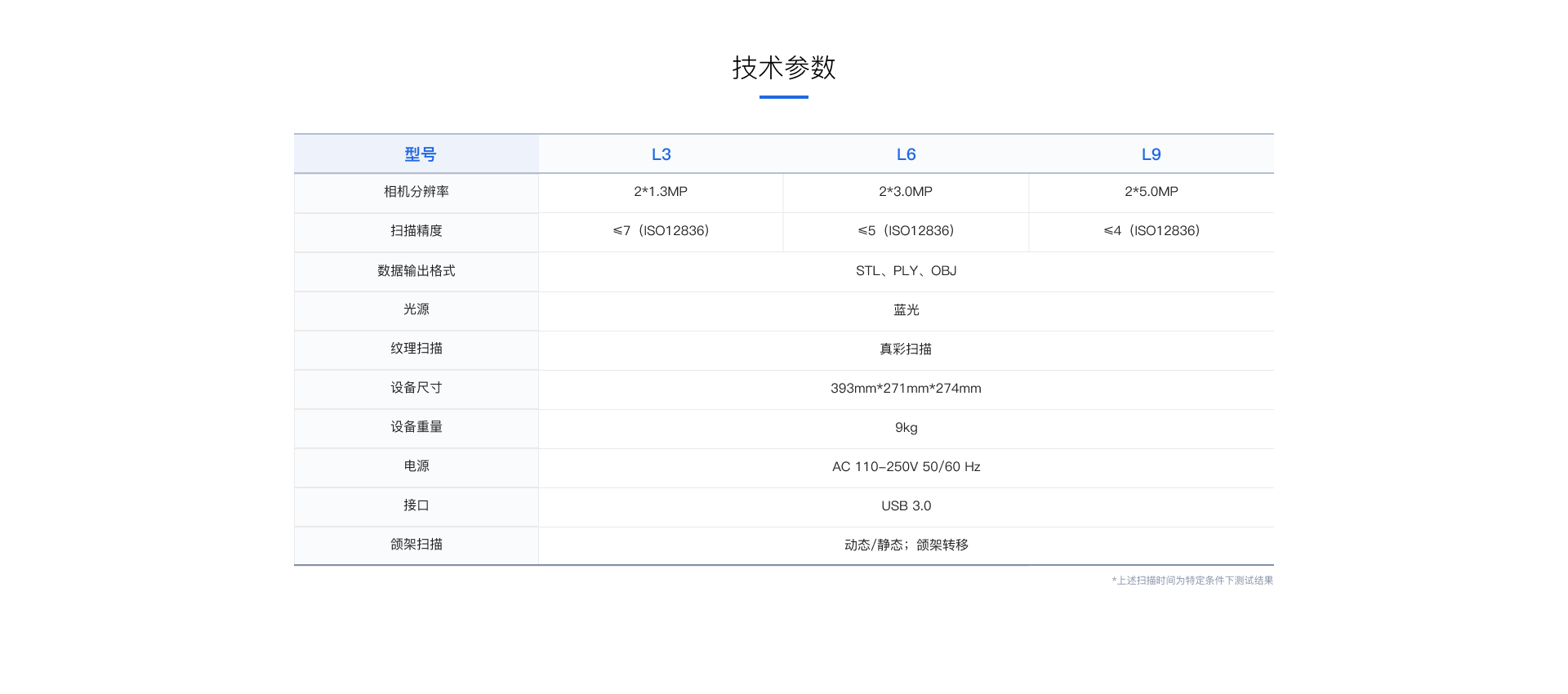Click the 2*1.3MP resolution cell
Screen dimensions: 1568x694
(661, 192)
